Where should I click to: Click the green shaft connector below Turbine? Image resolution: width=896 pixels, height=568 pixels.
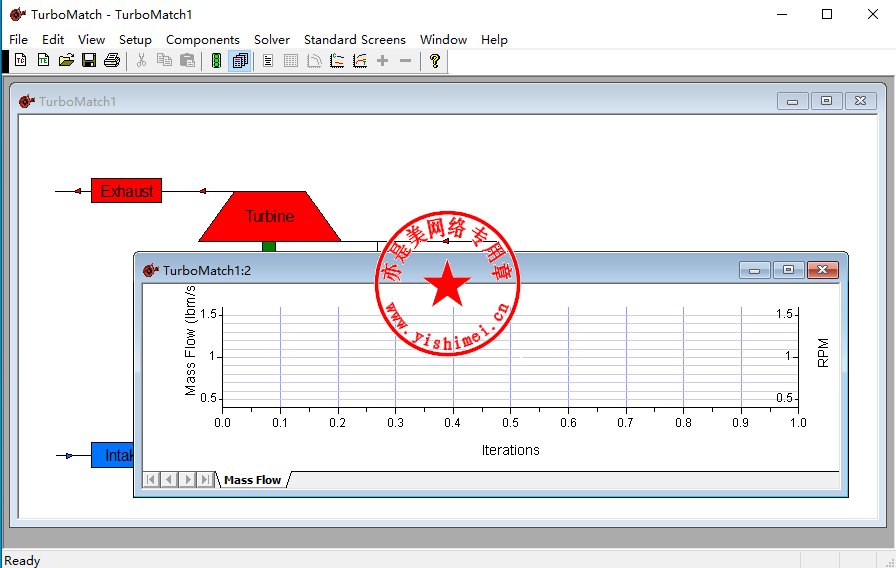[269, 246]
